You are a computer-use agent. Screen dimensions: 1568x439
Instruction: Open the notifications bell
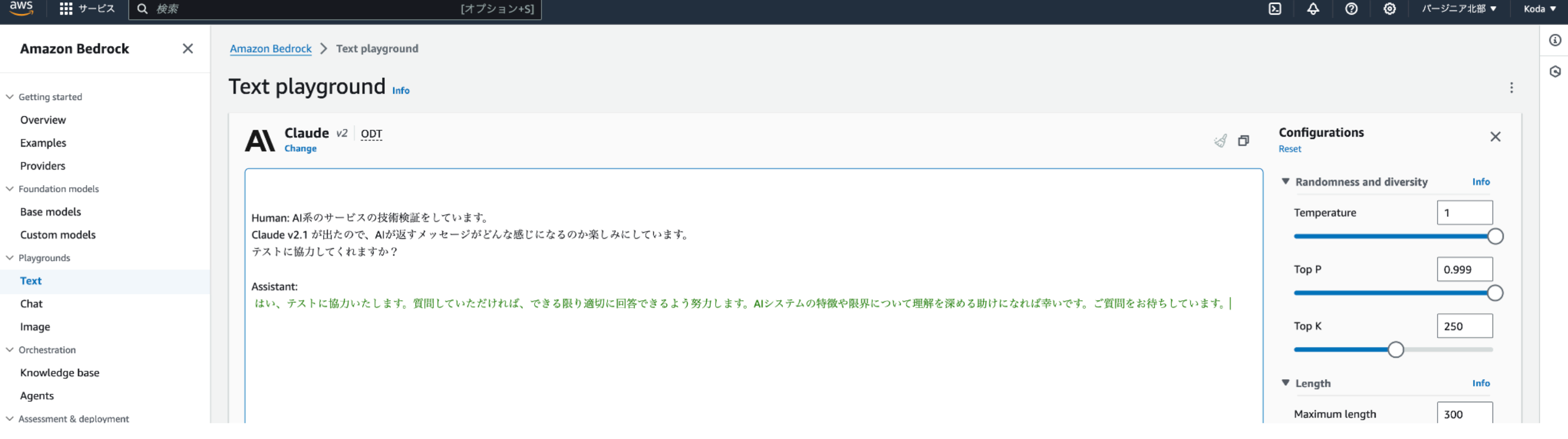pyautogui.click(x=1313, y=9)
